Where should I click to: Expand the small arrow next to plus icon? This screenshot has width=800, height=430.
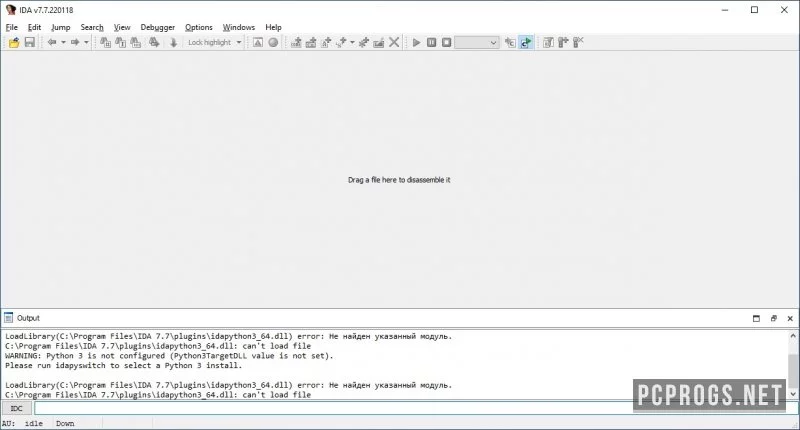point(352,42)
